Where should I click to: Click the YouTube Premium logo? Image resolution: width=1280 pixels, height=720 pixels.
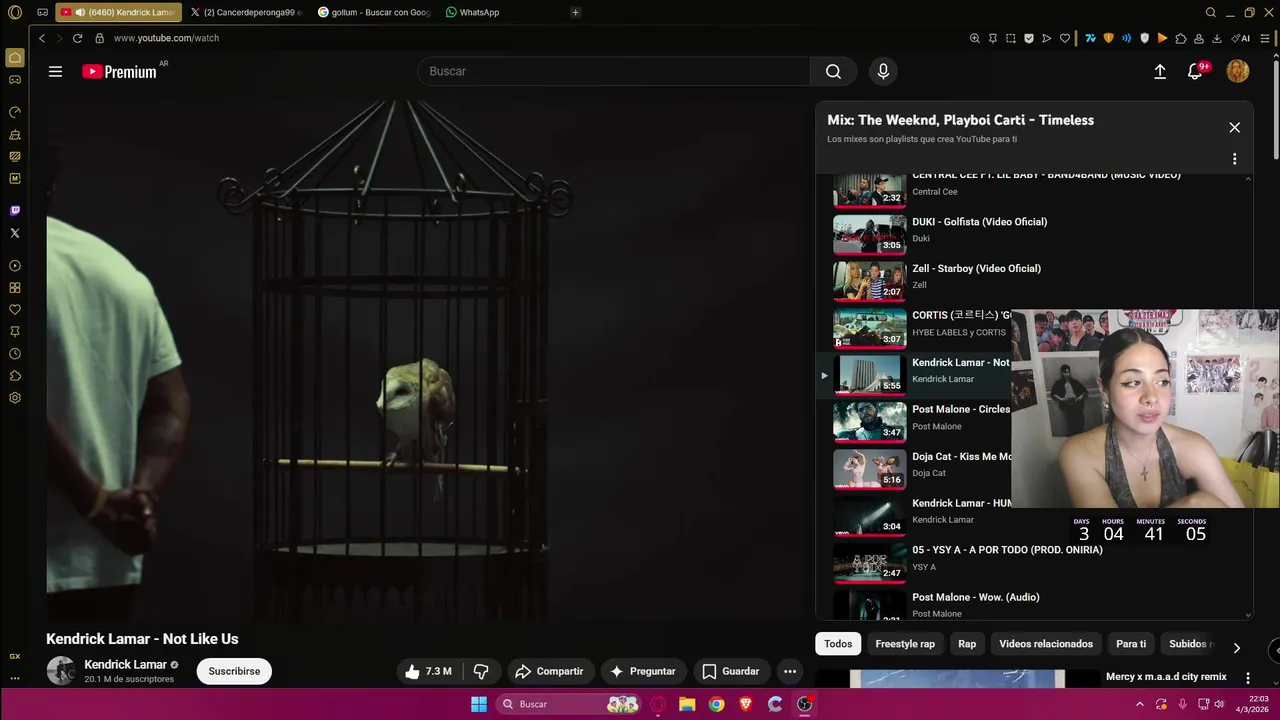[x=119, y=71]
